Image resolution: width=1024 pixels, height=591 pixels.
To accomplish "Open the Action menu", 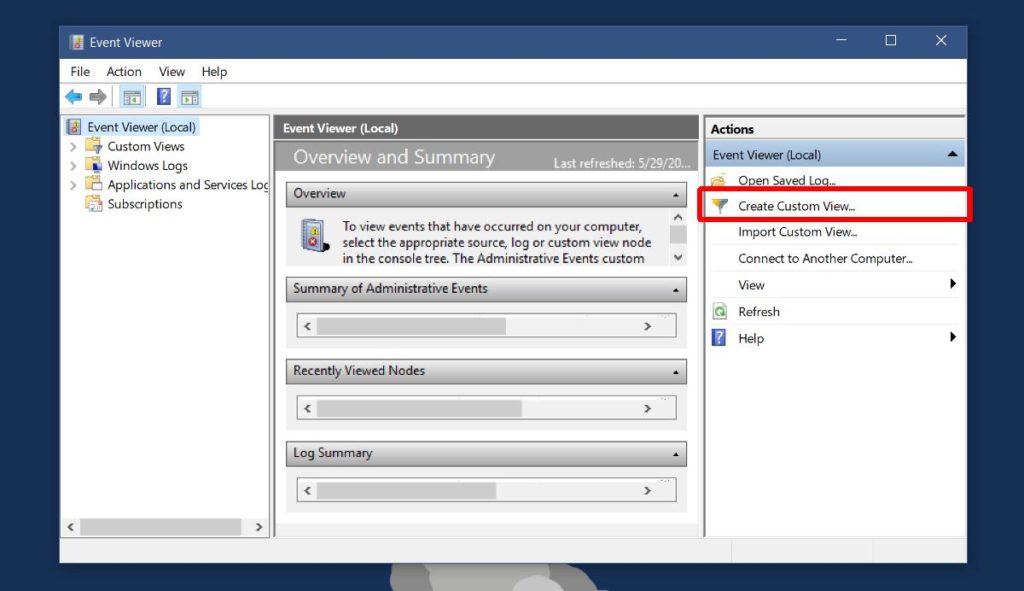I will point(123,71).
